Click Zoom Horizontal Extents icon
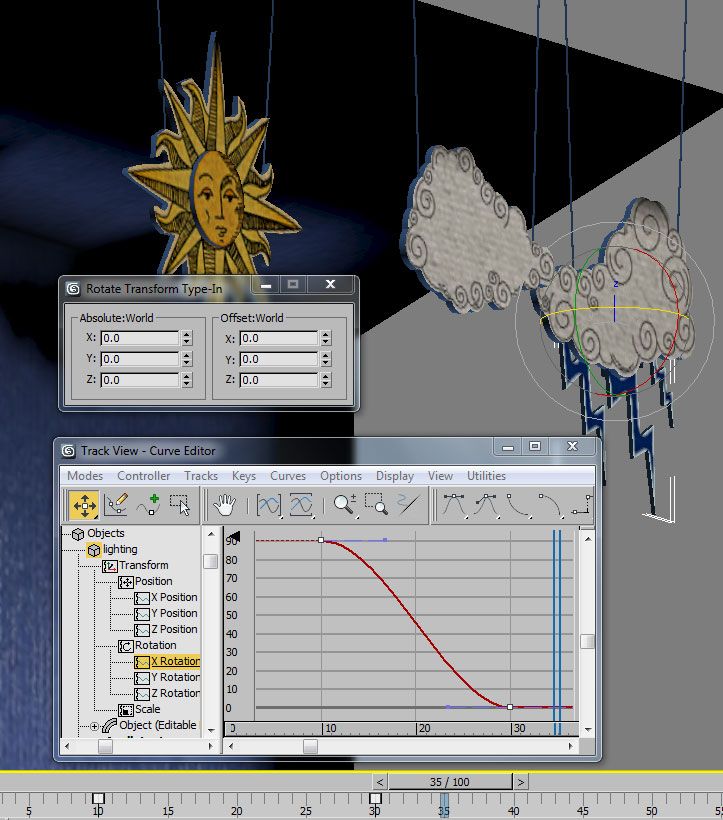723x820 pixels. tap(270, 504)
